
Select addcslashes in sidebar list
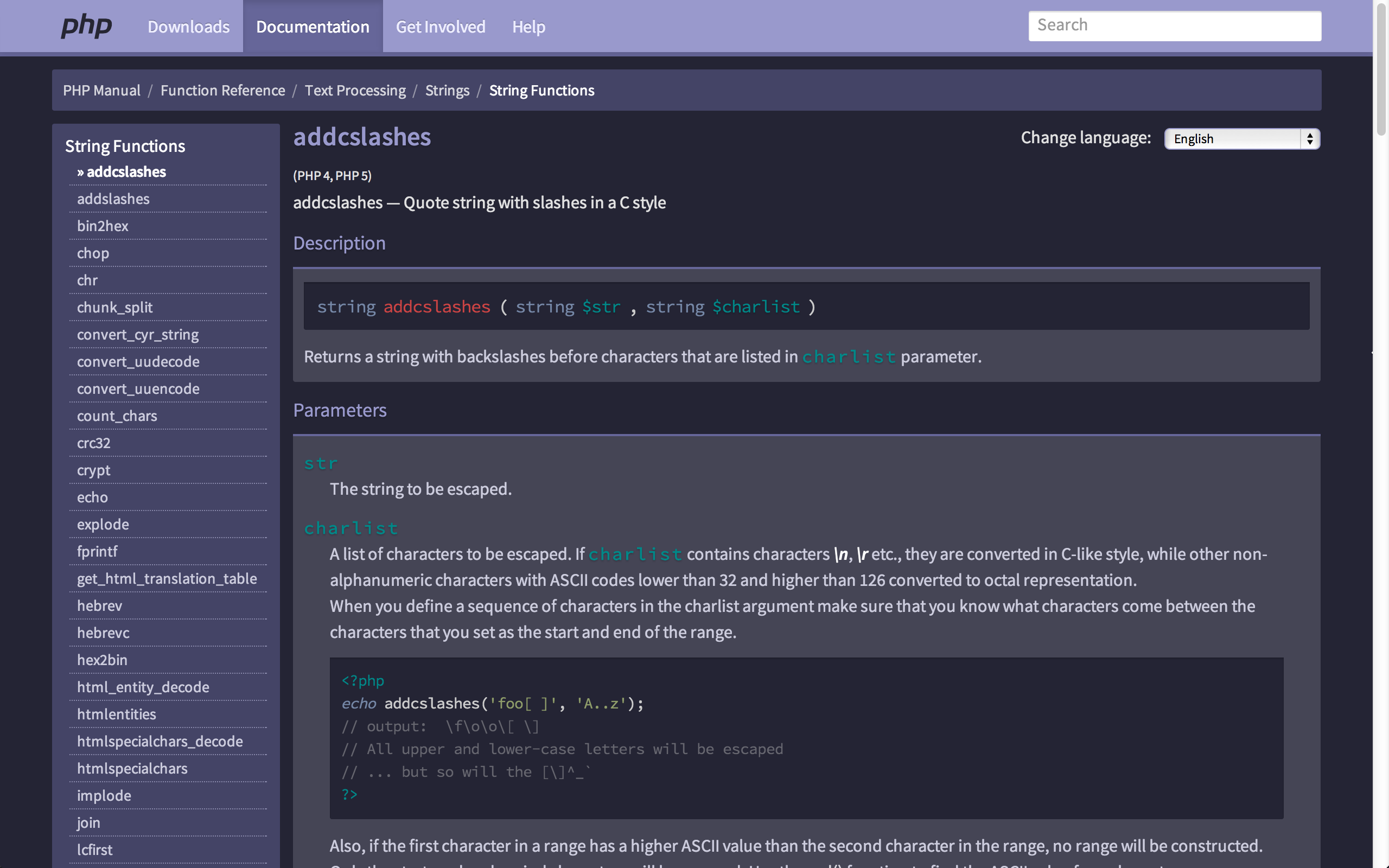121,171
